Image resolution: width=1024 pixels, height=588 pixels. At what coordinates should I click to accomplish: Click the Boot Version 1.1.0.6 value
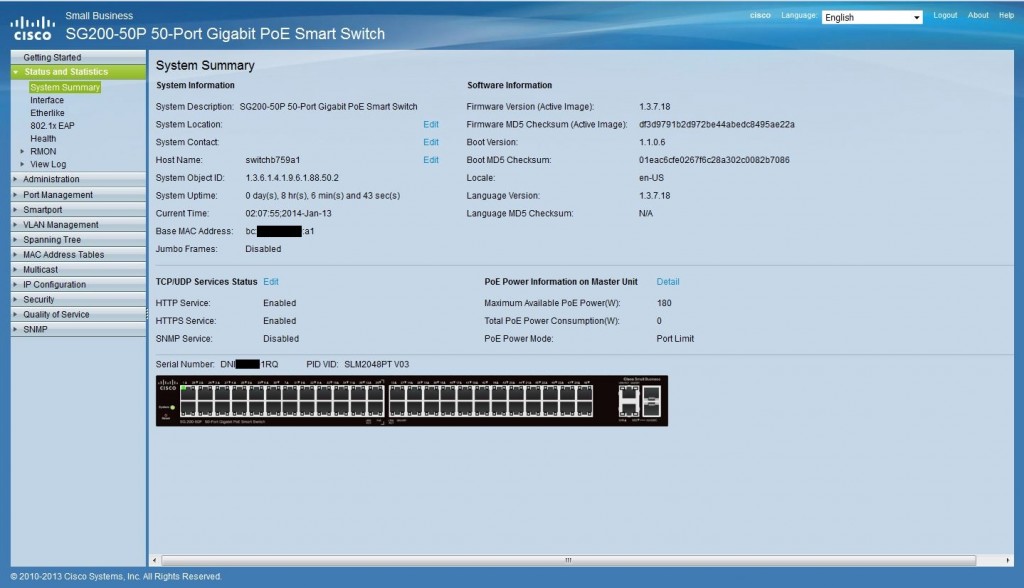click(x=652, y=142)
